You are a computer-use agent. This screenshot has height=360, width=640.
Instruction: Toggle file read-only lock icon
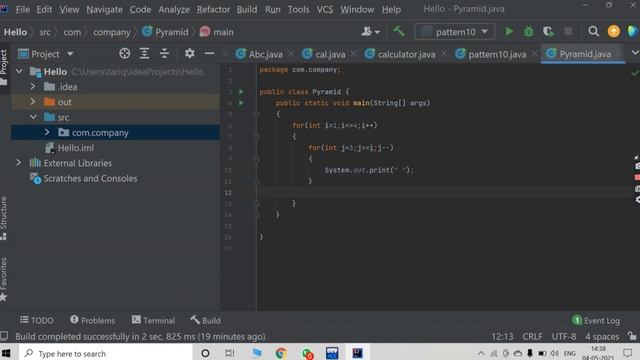632,336
